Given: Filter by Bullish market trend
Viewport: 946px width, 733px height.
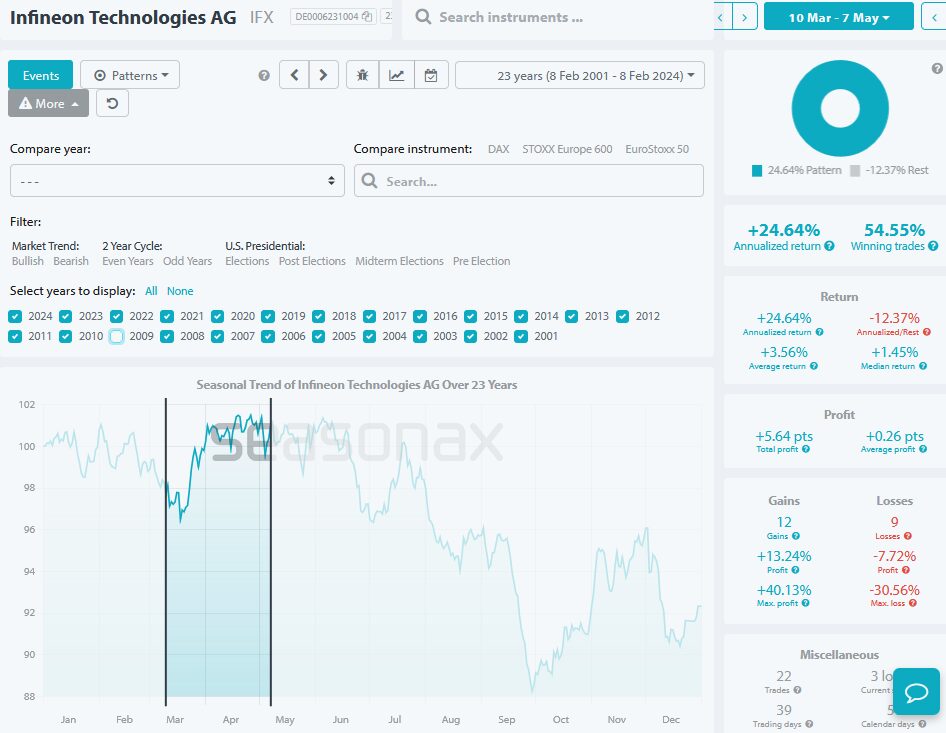Looking at the screenshot, I should tap(28, 261).
